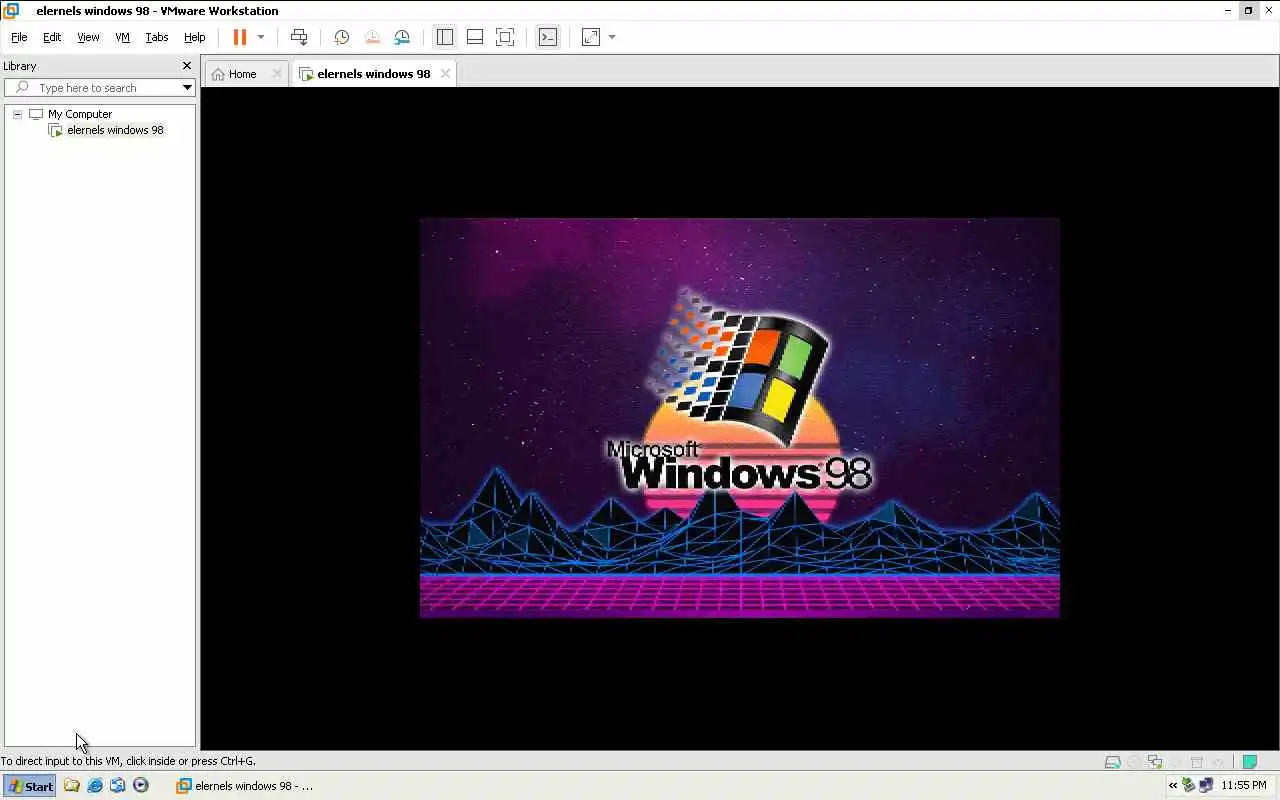1280x800 pixels.
Task: Open the File menu
Action: coord(19,37)
